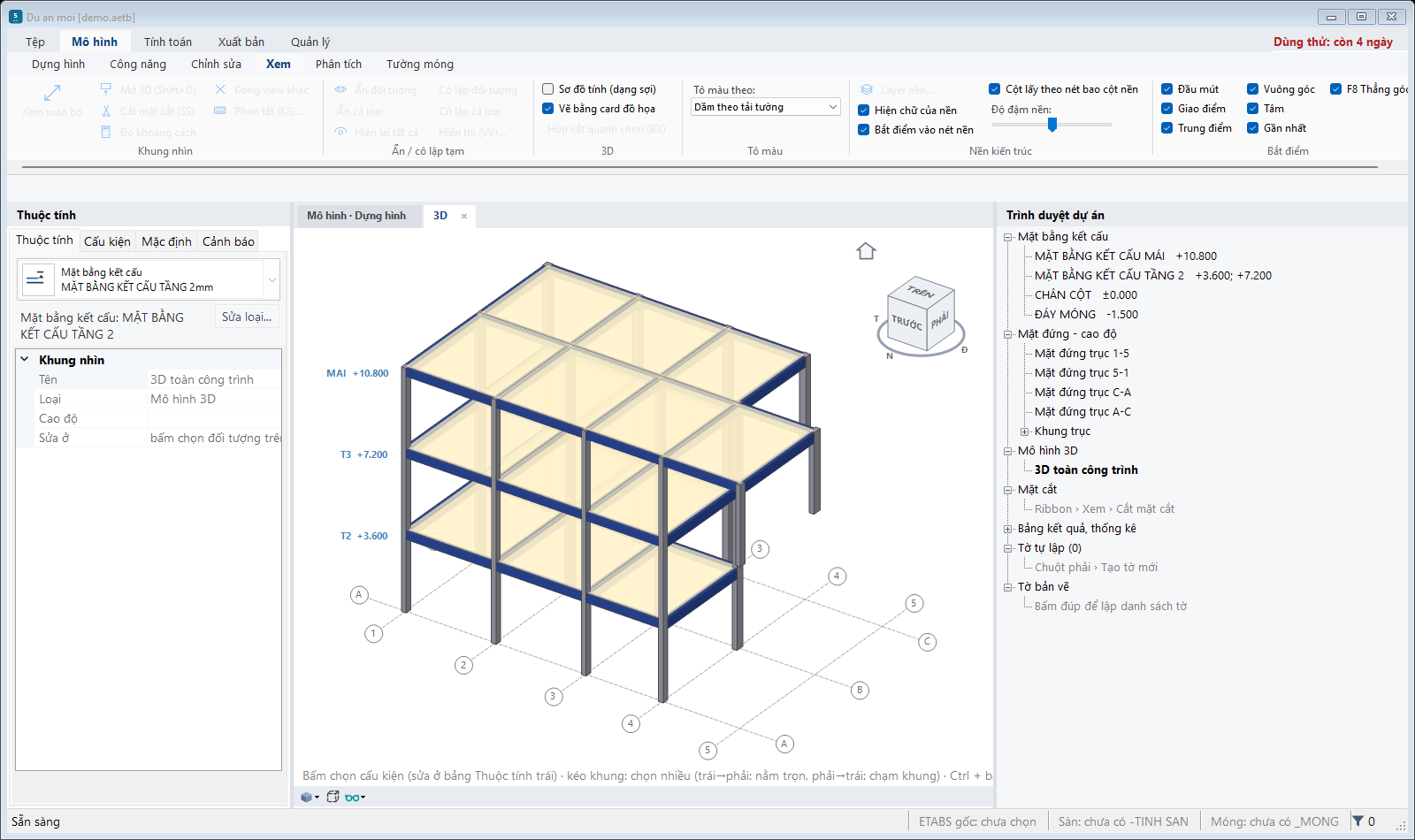Viewport: 1415px width, 840px height.
Task: Open the Tính toán ribbon tab
Action: pyautogui.click(x=168, y=42)
